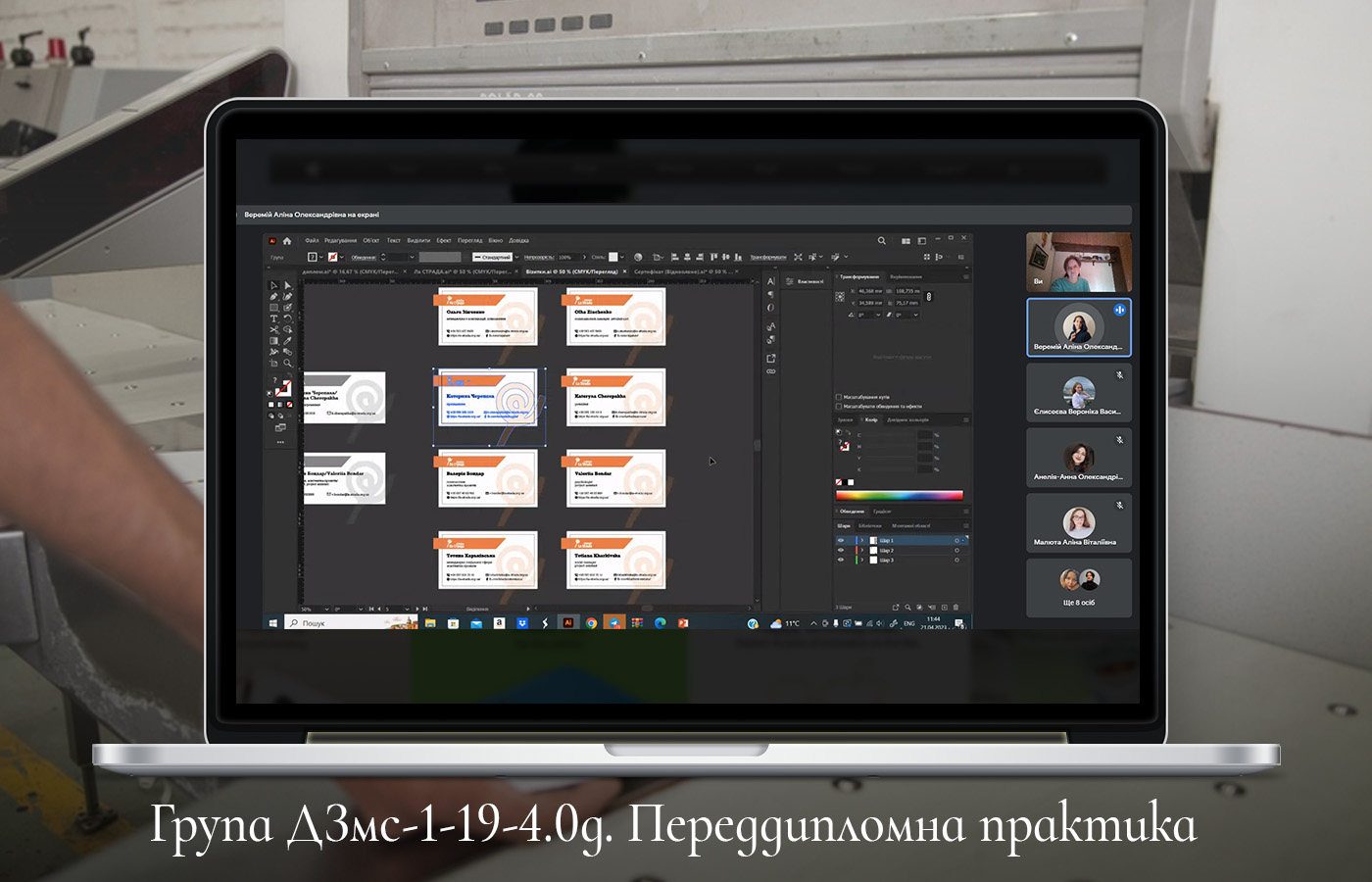Choose the Rectangle shape tool

[274, 308]
